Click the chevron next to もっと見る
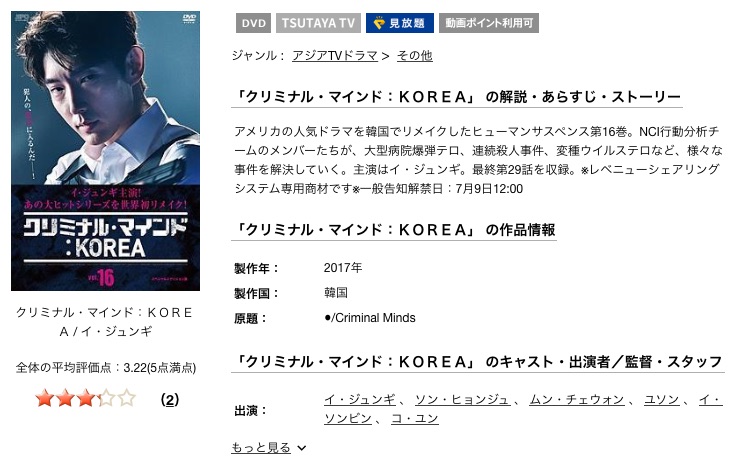Viewport: 741px width, 461px height. (302, 448)
